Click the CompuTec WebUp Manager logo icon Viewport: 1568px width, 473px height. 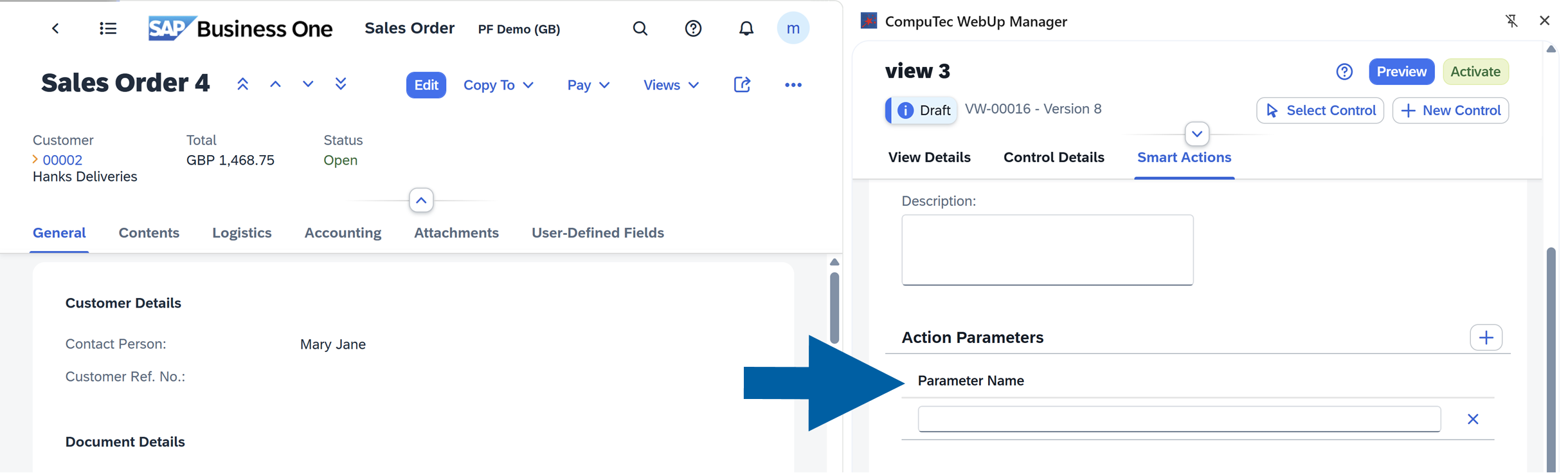[x=869, y=21]
